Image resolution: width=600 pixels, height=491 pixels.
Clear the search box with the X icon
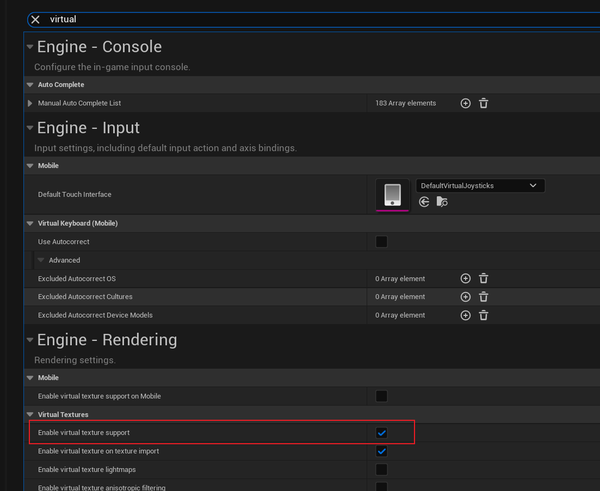35,19
